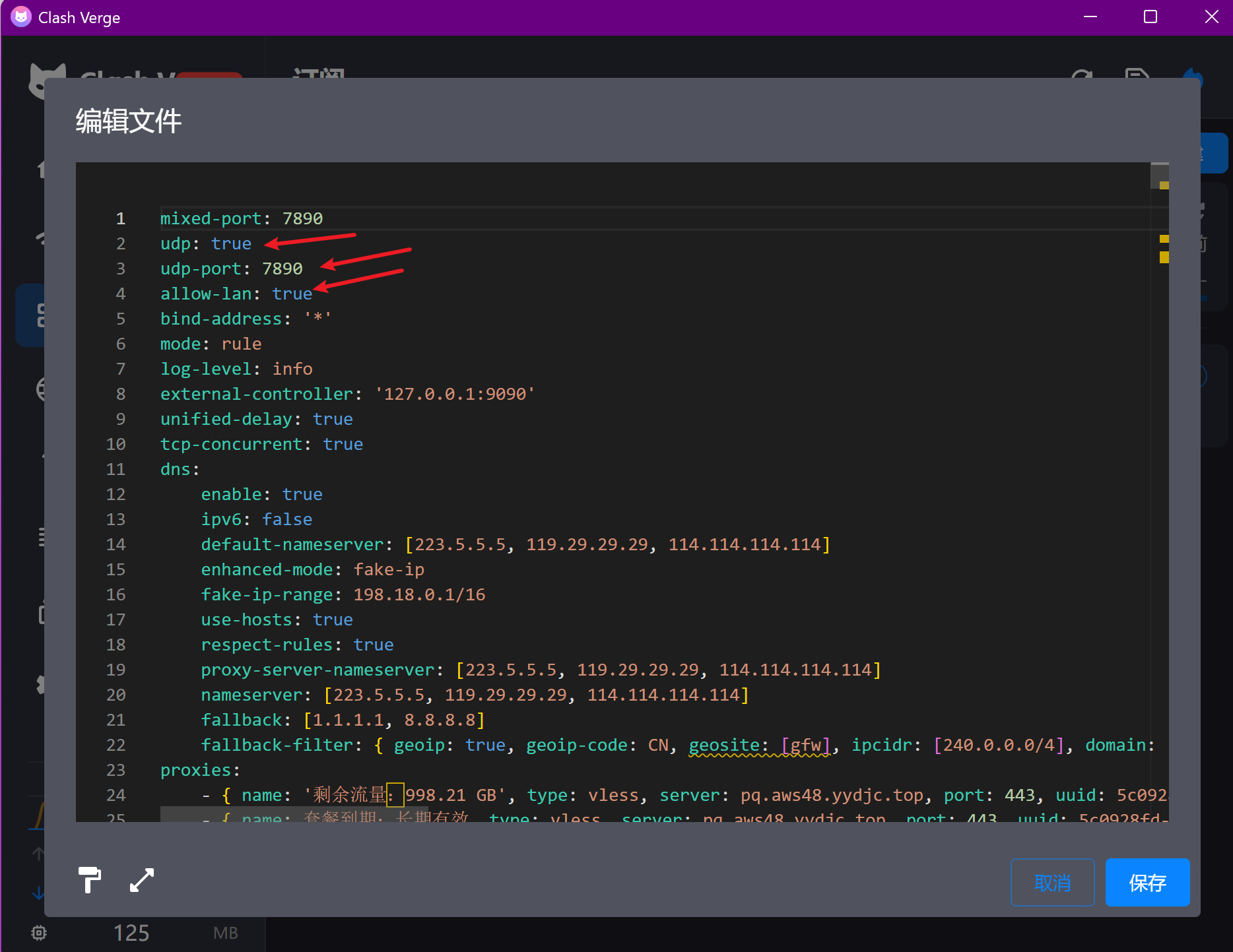The image size is (1233, 952).
Task: Close the Clash Verge window
Action: coord(1211,17)
